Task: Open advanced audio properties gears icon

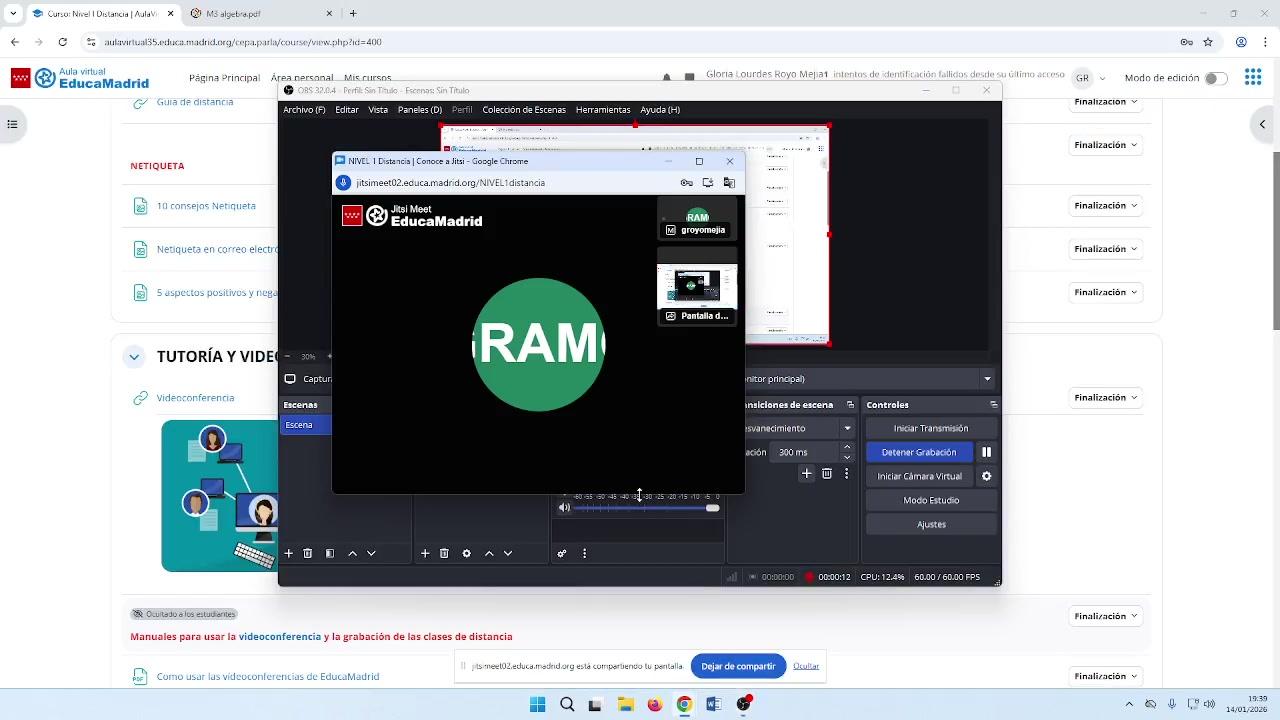Action: point(562,553)
